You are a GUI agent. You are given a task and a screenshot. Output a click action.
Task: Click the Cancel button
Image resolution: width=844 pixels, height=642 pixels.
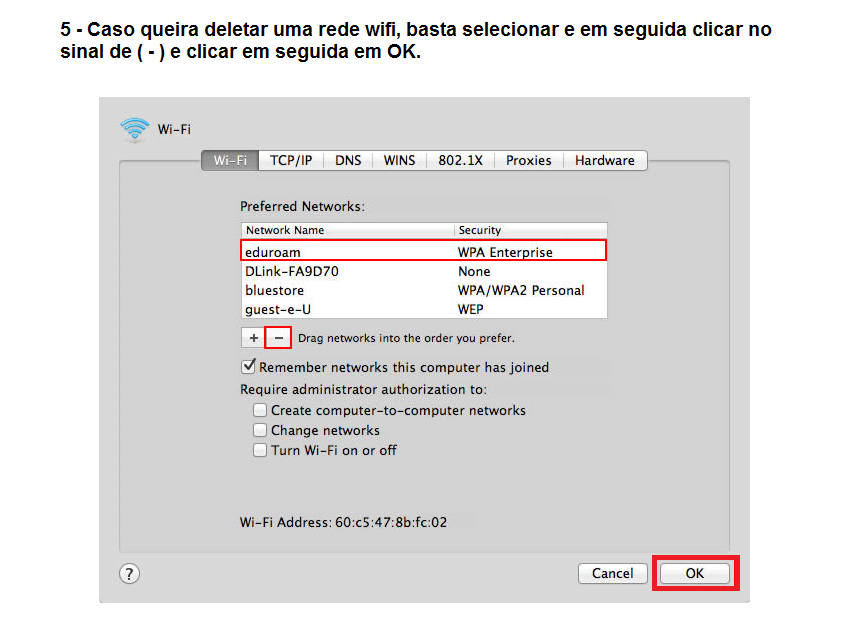click(612, 573)
